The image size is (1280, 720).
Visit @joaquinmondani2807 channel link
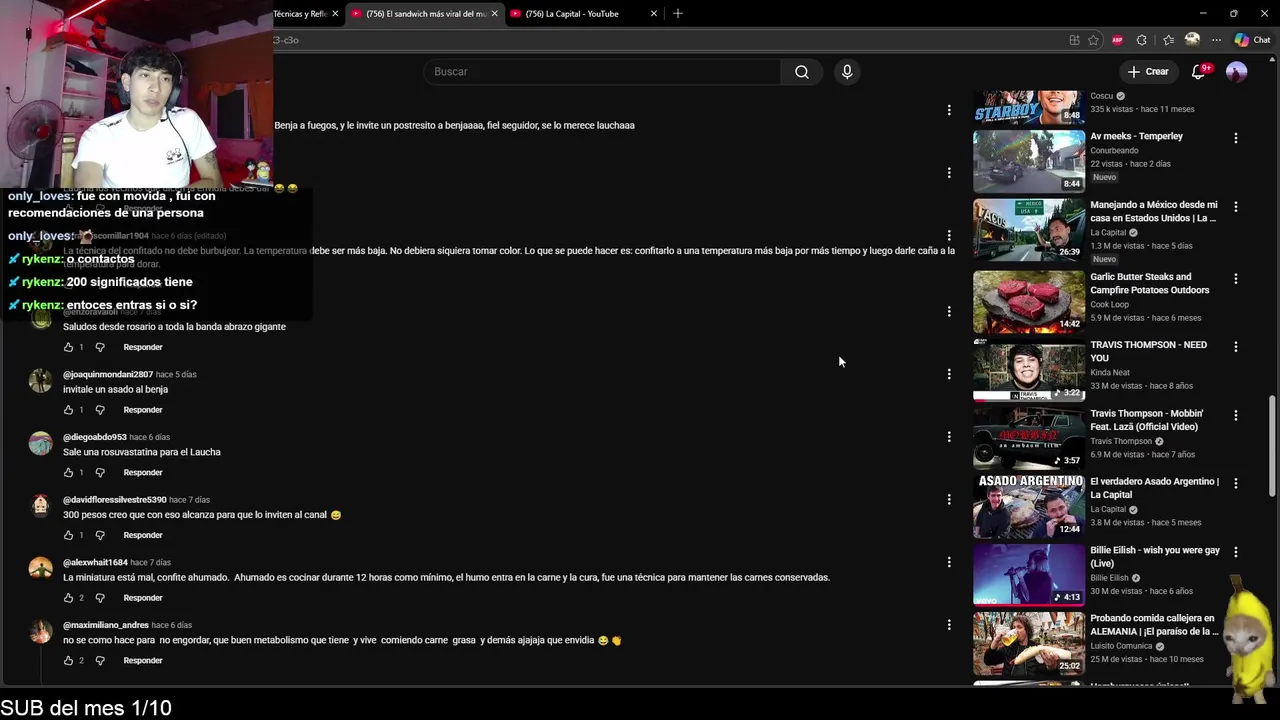(x=108, y=374)
